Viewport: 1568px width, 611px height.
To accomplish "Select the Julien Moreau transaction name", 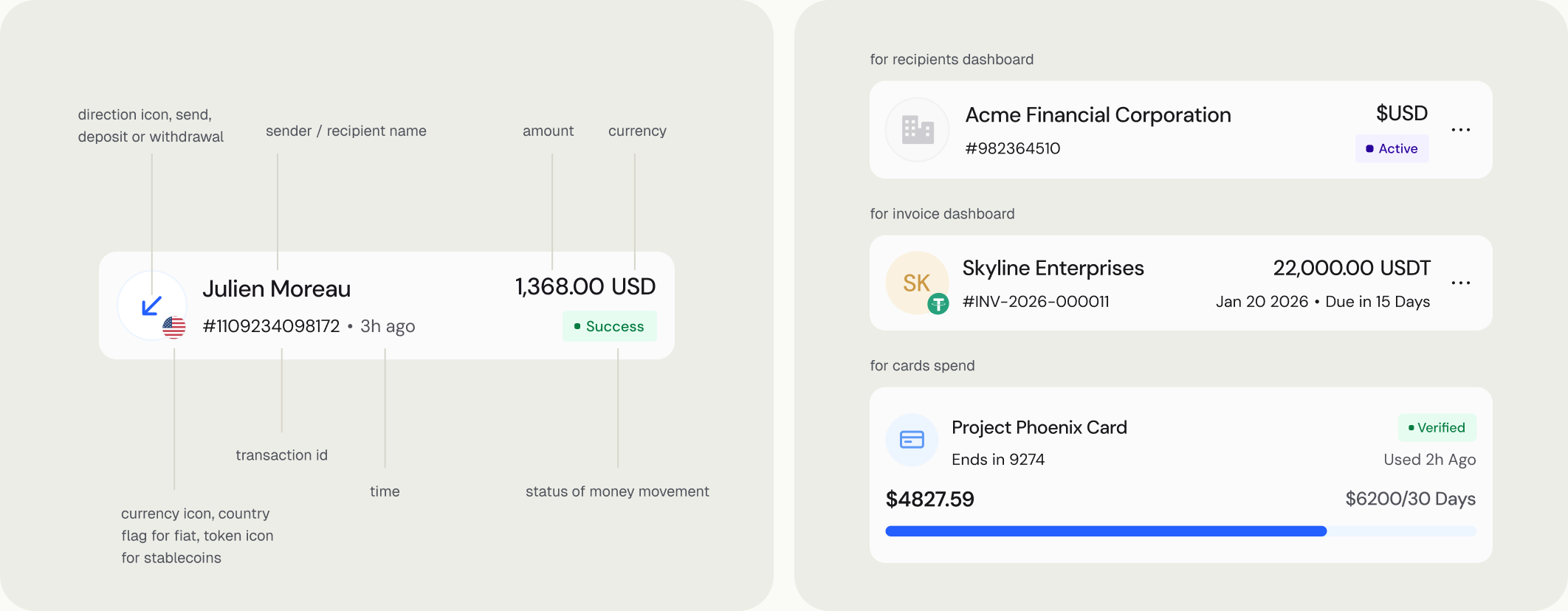I will pos(276,289).
